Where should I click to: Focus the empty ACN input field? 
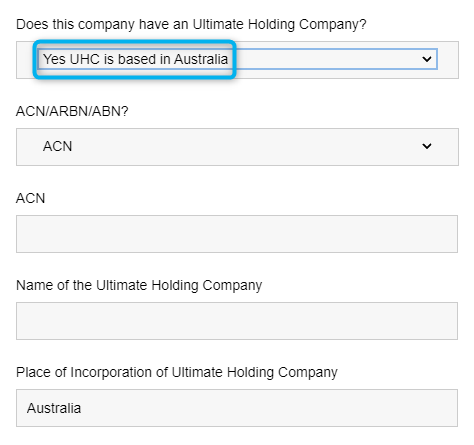click(237, 234)
